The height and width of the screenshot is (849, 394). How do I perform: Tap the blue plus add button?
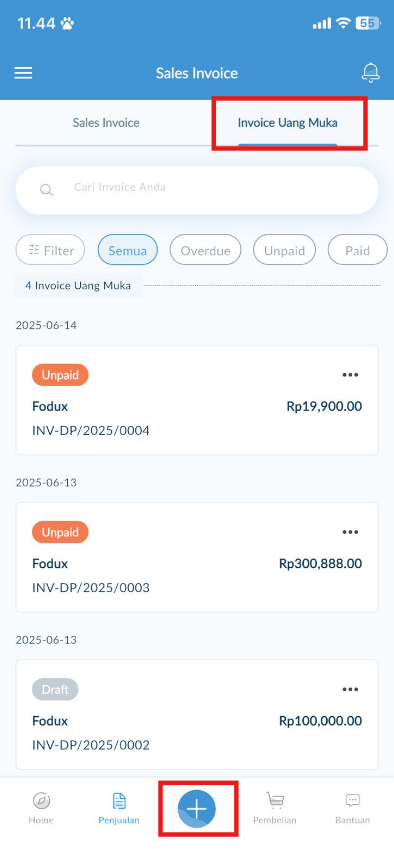[197, 809]
